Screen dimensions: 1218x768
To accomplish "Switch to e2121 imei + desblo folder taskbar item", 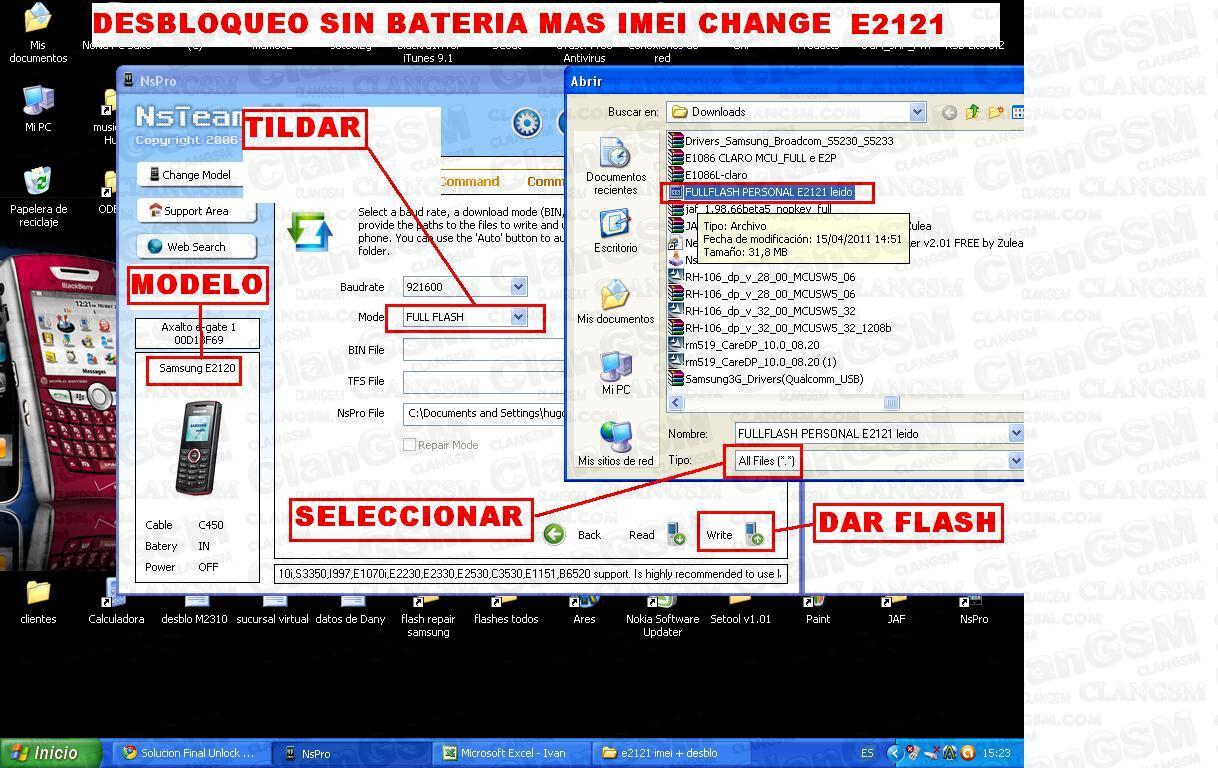I will [x=670, y=753].
